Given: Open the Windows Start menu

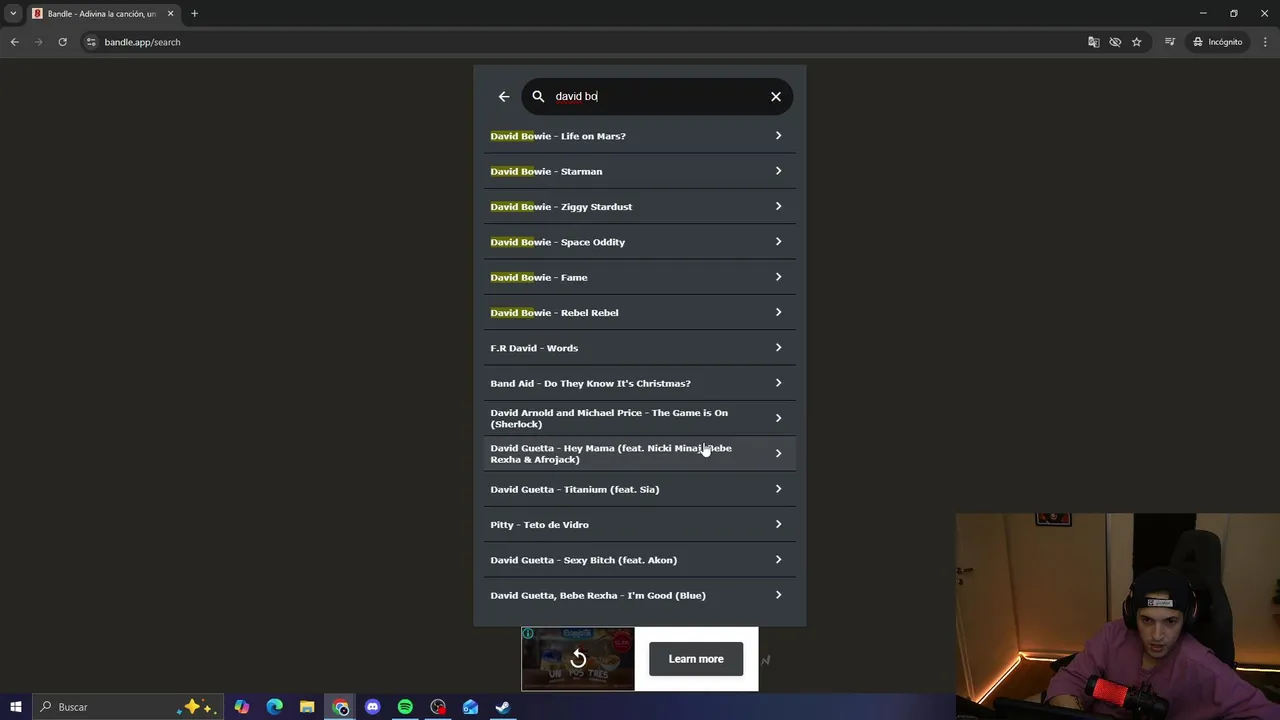Looking at the screenshot, I should (x=16, y=707).
